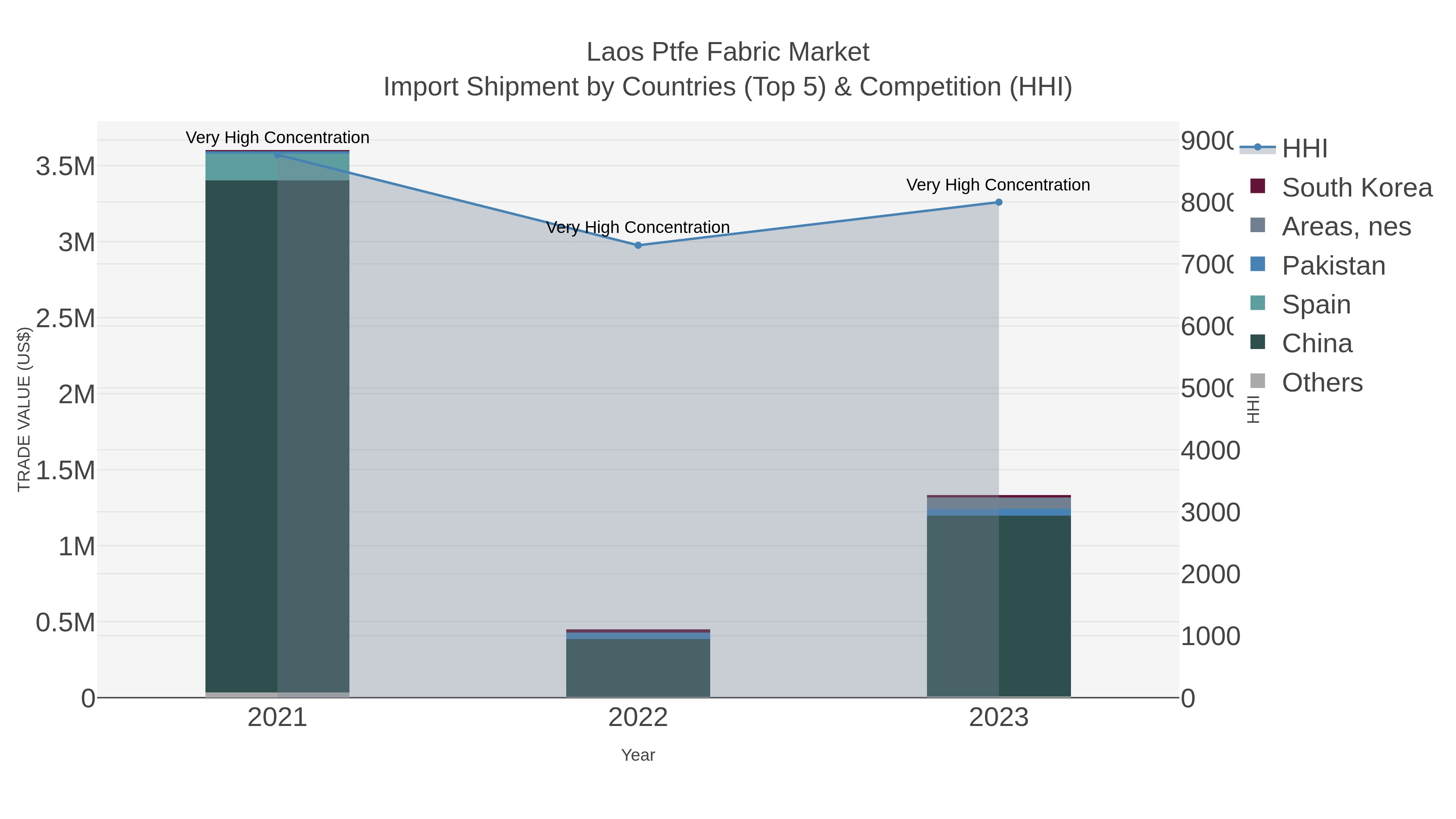Screen dimensions: 1456x819
Task: Select the 2021 HHI data point
Action: (x=277, y=155)
